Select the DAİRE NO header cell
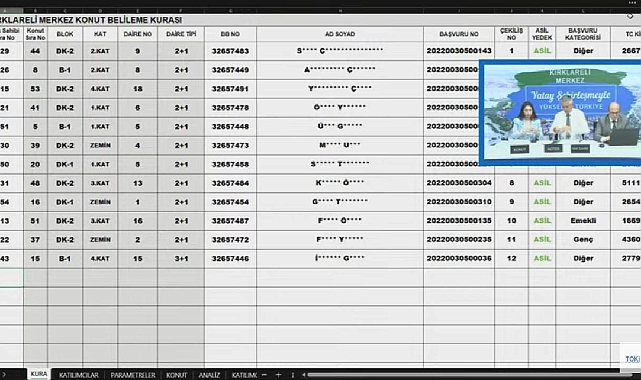Image resolution: width=641 pixels, height=380 pixels. pyautogui.click(x=137, y=34)
